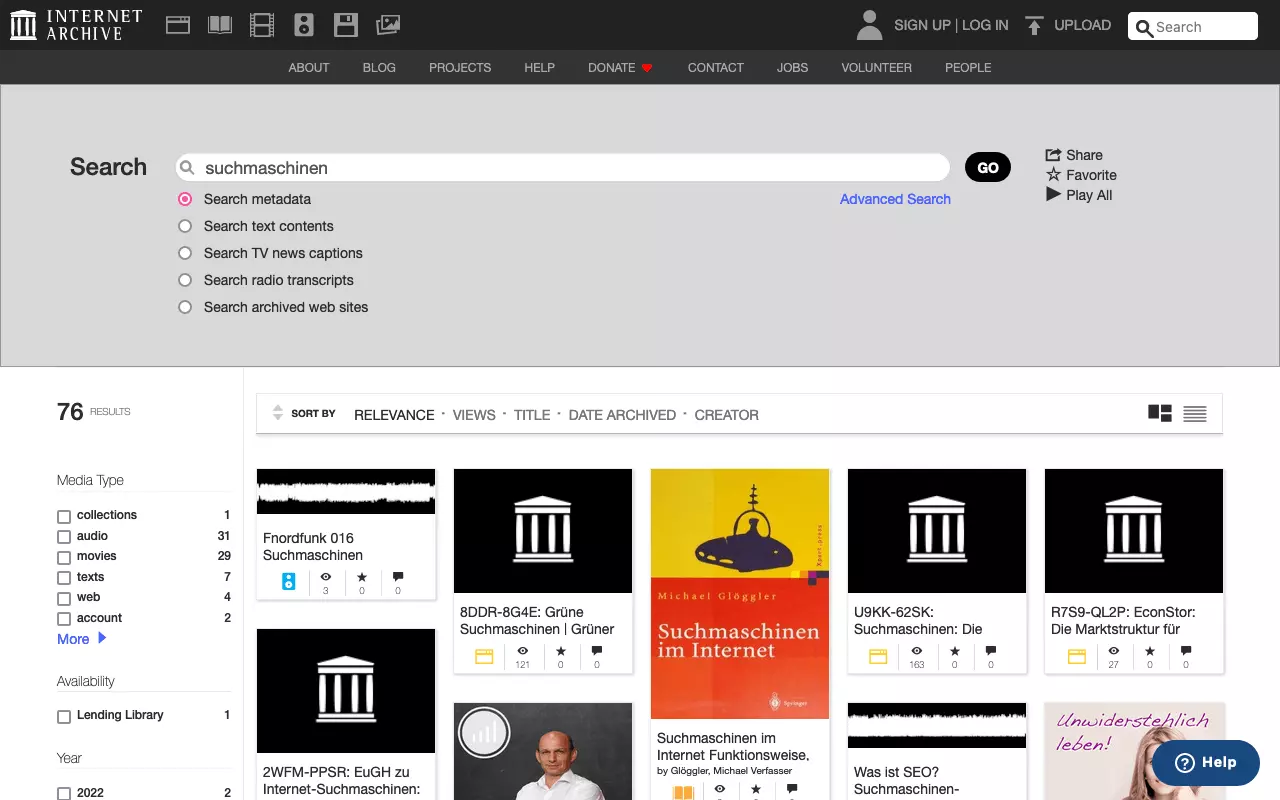Check the Lending Library availability filter
This screenshot has height=800, width=1280.
coord(64,716)
